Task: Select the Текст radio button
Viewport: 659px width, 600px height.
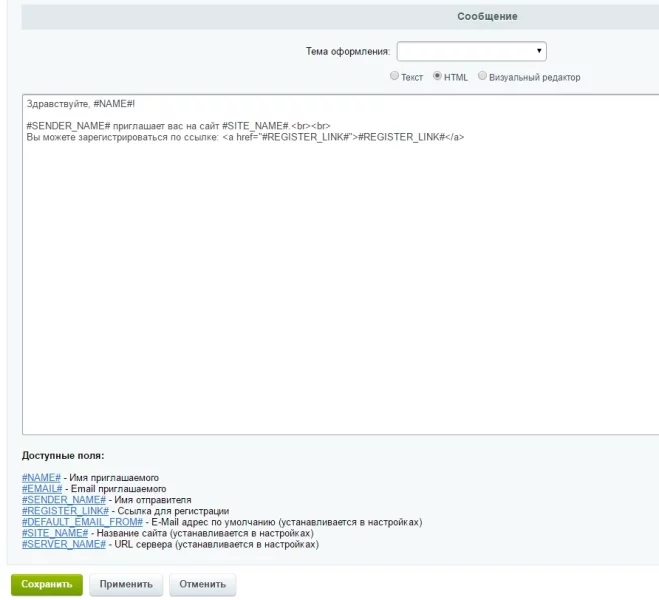Action: (394, 77)
